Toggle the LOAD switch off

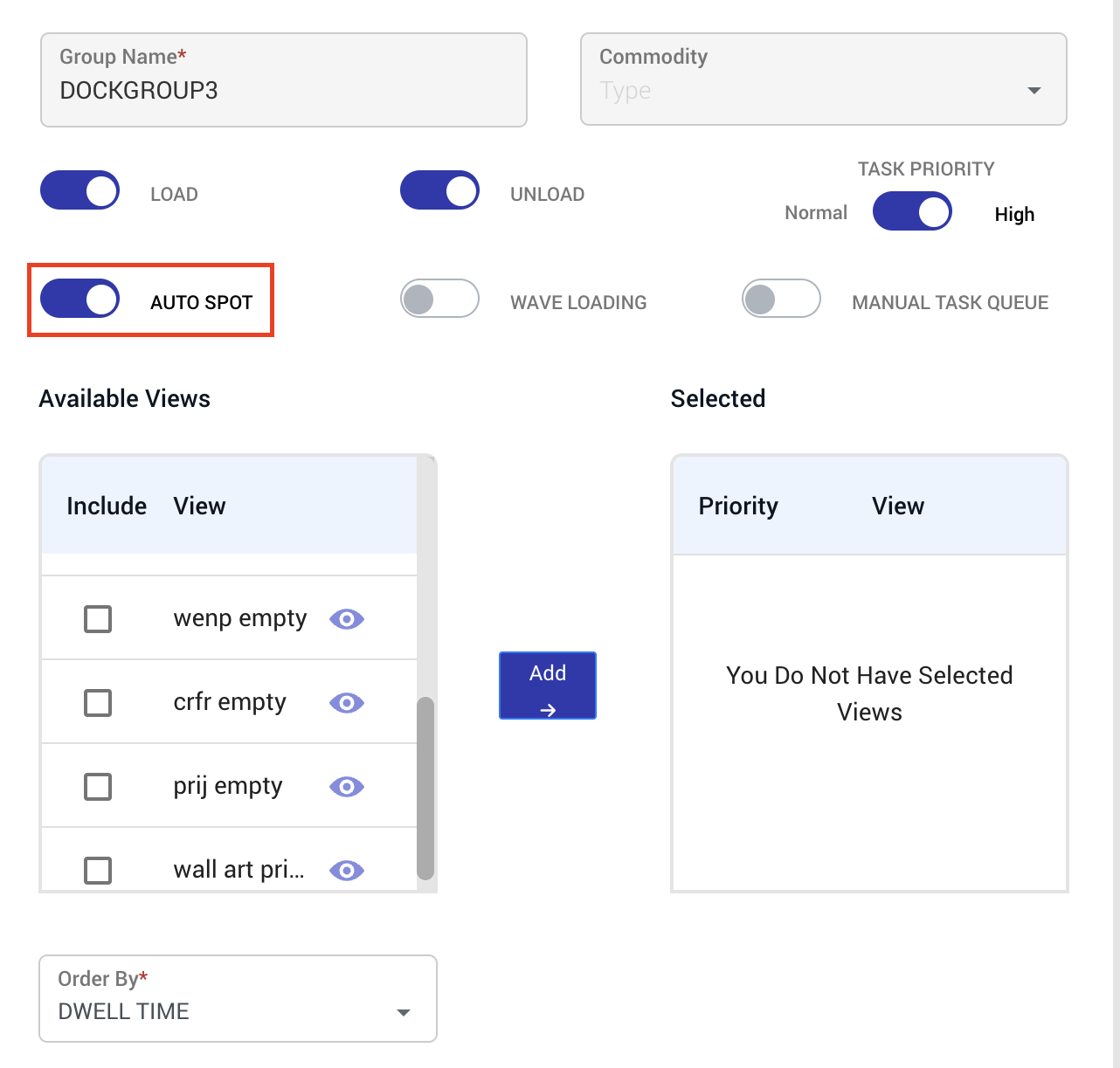(80, 190)
